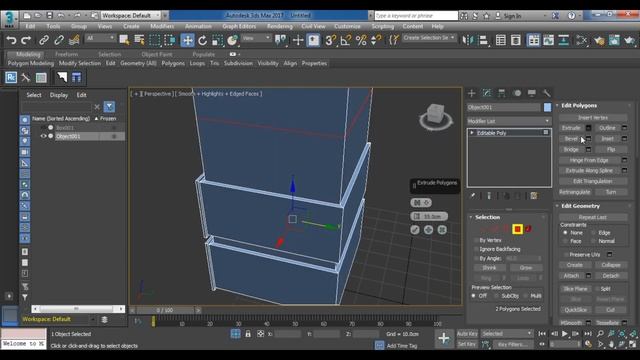Open the Material Editor icon
The height and width of the screenshot is (360, 640).
[x=582, y=40]
